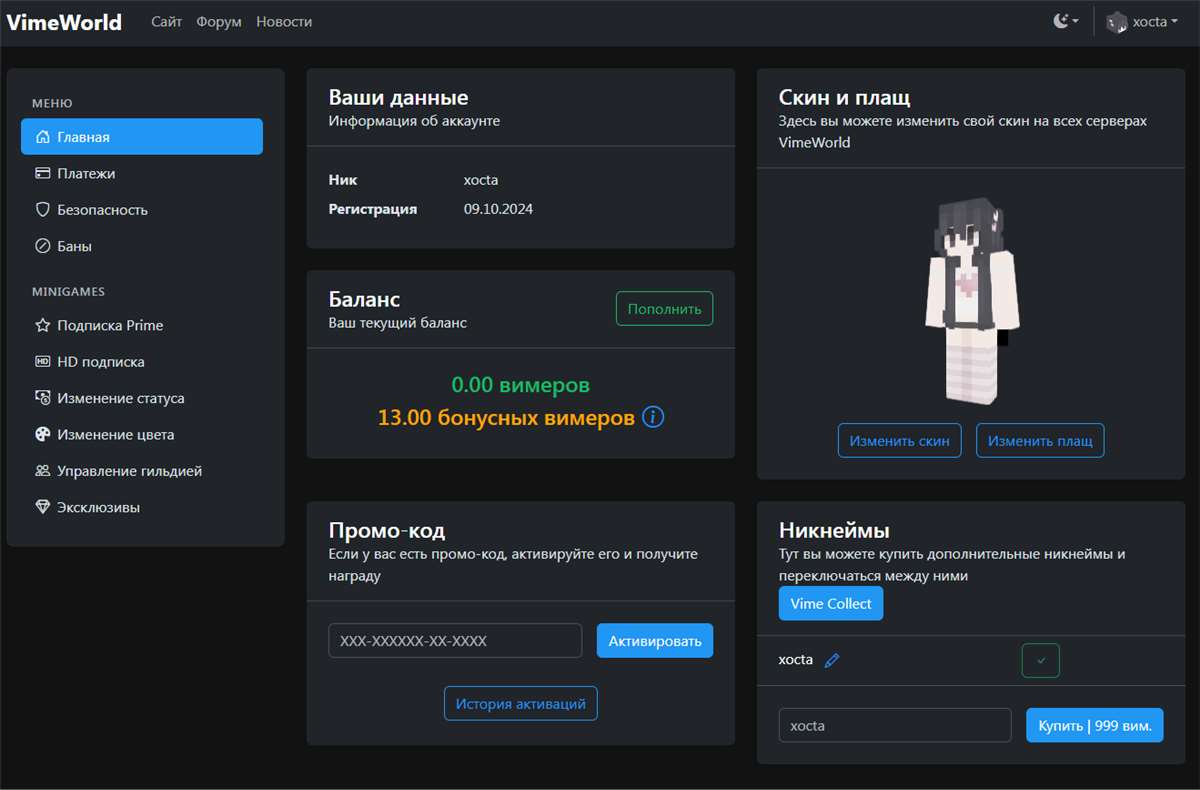The height and width of the screenshot is (790, 1200).
Task: Click the Пополнить balance button
Action: (664, 309)
